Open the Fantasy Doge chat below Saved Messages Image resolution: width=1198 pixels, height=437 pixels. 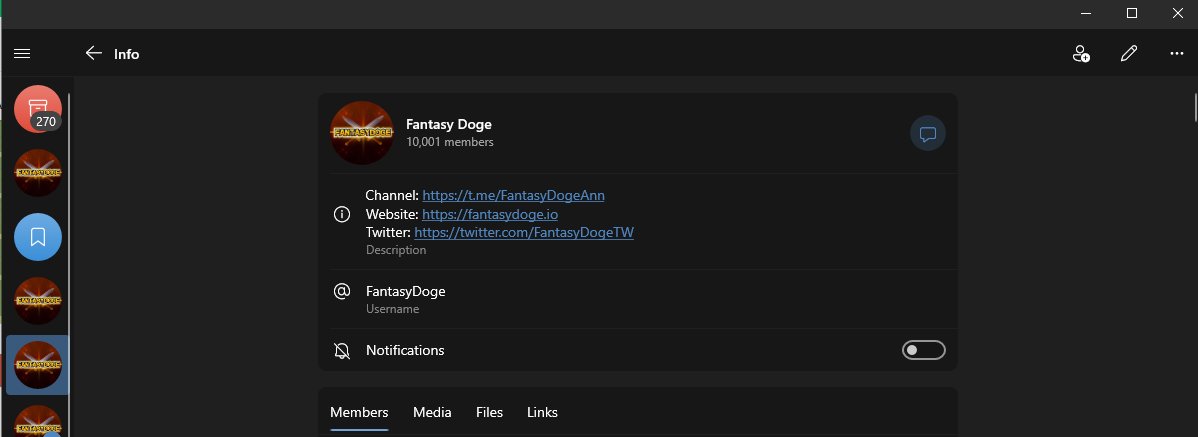(37, 301)
